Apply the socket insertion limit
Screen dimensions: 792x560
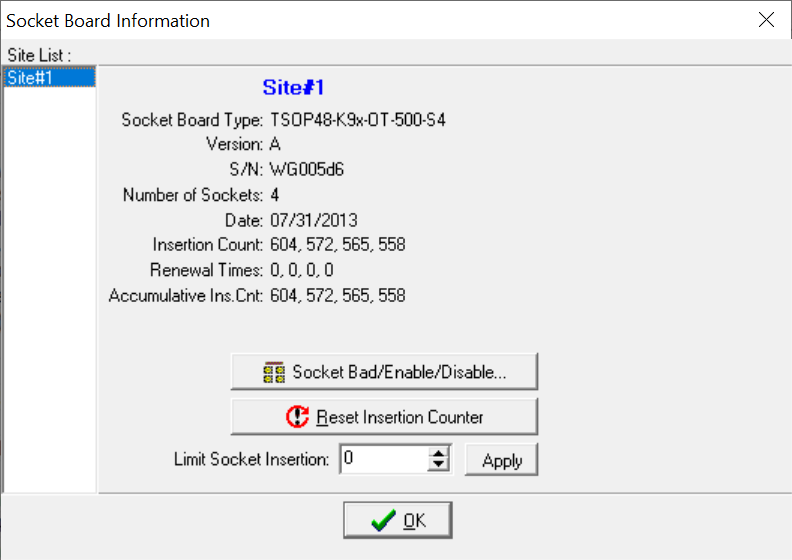[502, 460]
